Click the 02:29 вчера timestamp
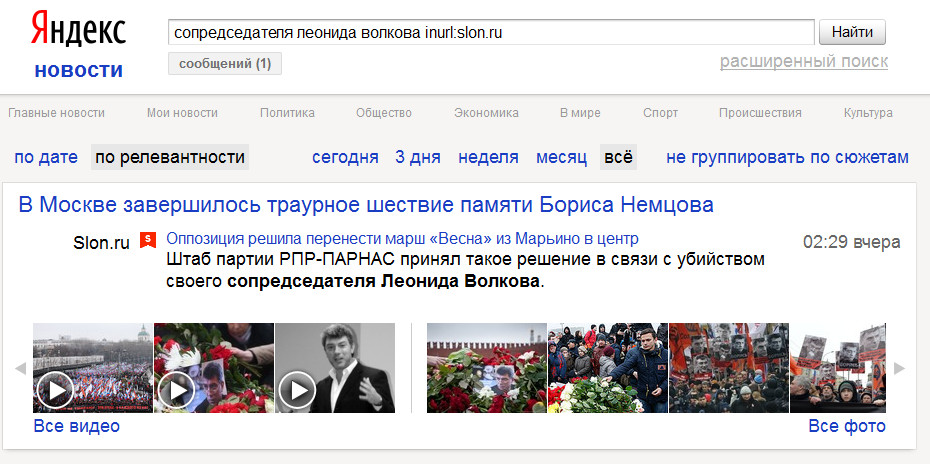 coord(852,242)
